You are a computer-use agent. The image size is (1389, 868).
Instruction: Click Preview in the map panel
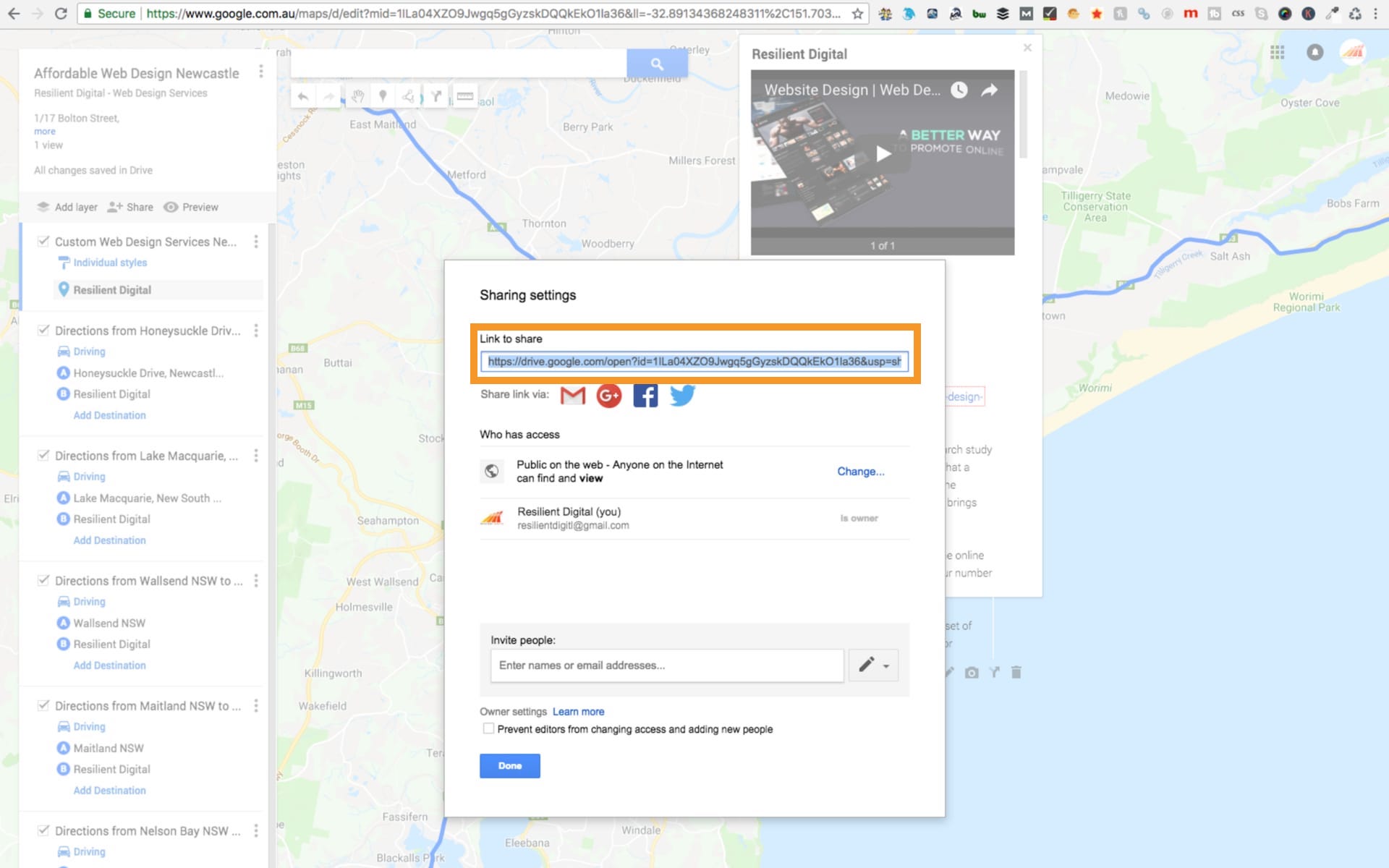pyautogui.click(x=191, y=207)
